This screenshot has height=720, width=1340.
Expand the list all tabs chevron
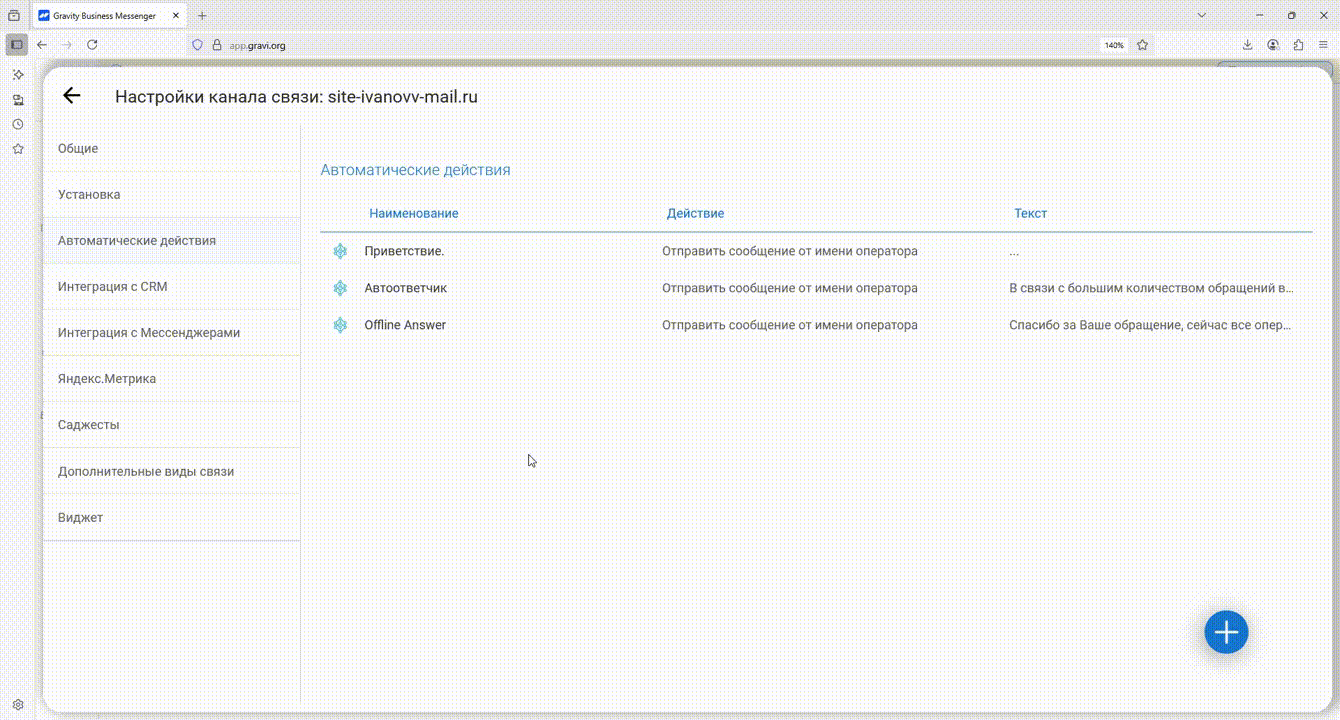(1202, 16)
